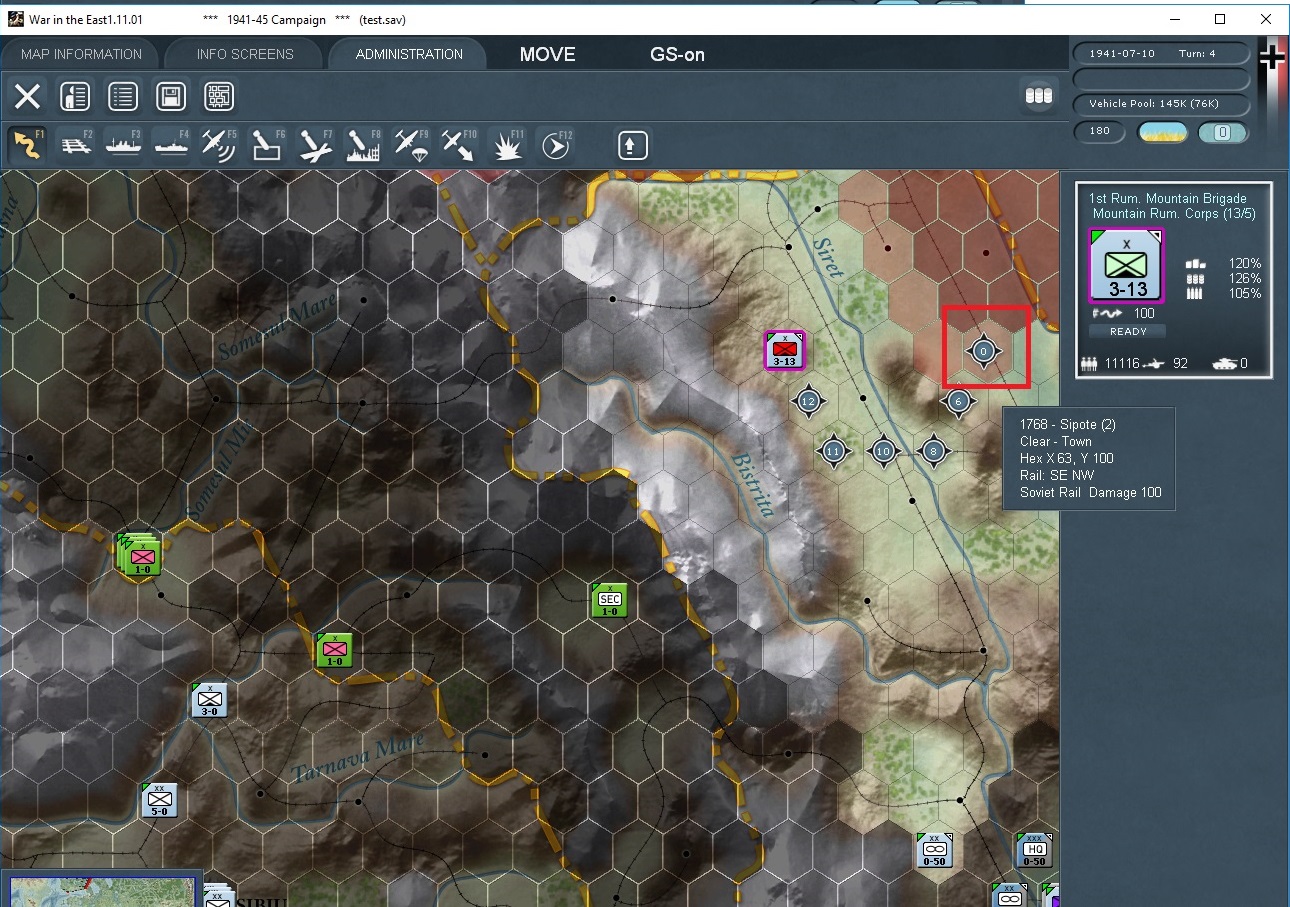Click the movement path marker labeled 0
The image size is (1290, 907).
pos(983,351)
